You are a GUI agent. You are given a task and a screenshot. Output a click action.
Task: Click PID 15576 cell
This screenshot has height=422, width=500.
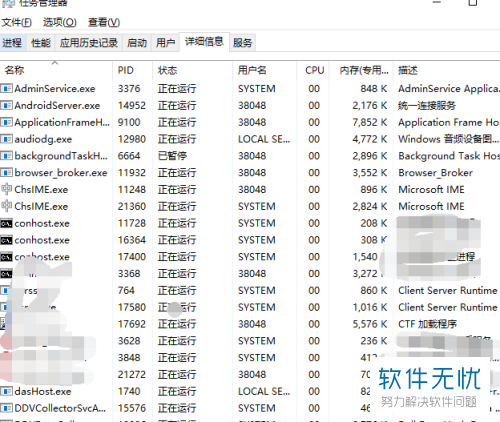coord(132,408)
